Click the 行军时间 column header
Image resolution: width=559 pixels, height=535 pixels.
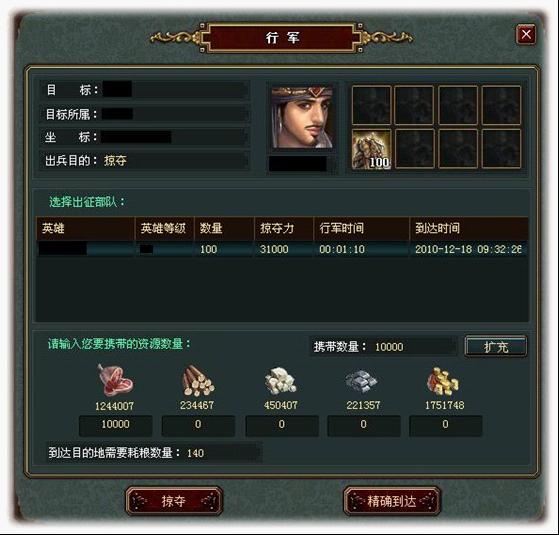(x=342, y=228)
